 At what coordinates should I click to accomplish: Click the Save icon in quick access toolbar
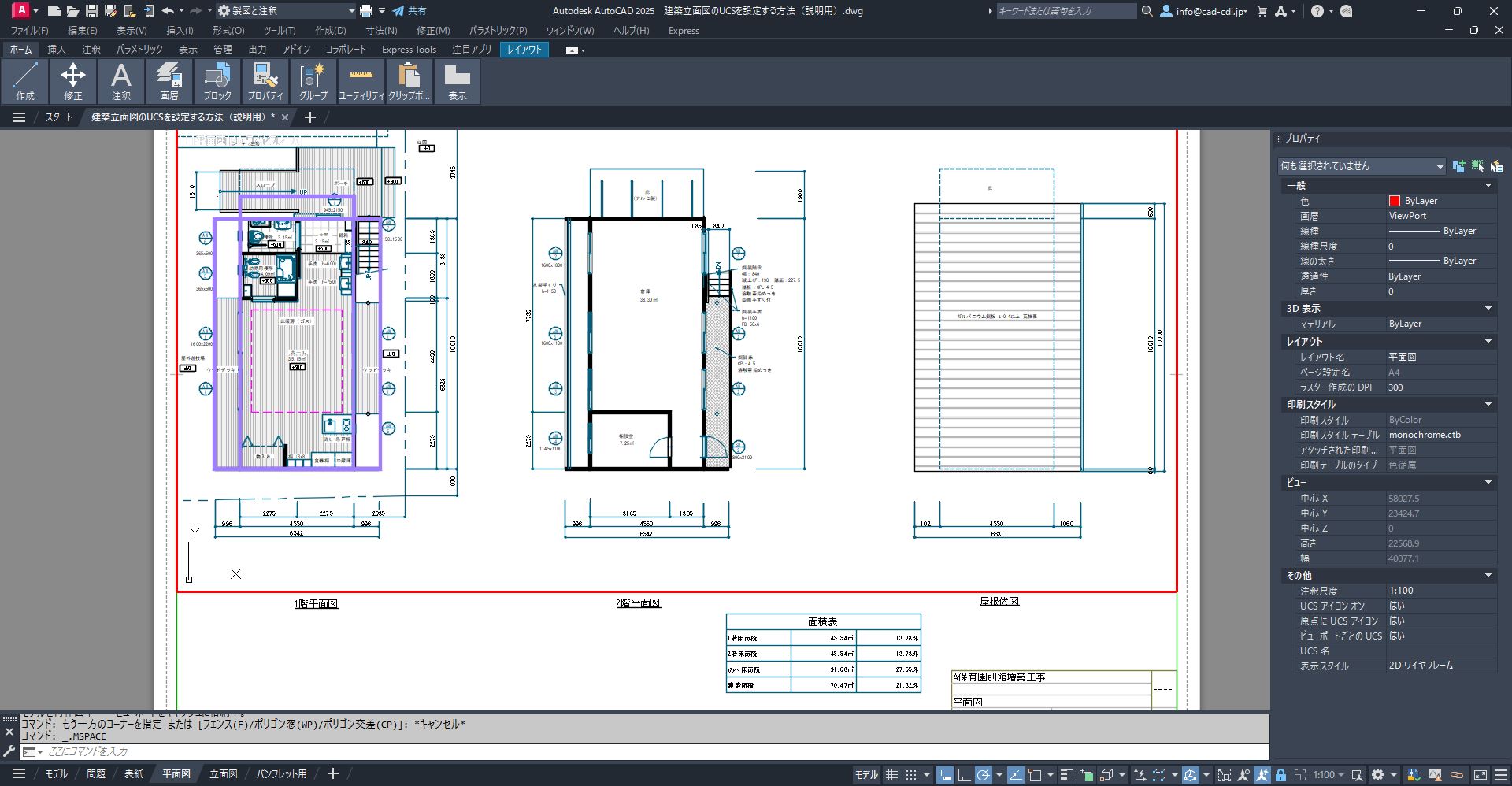(92, 11)
